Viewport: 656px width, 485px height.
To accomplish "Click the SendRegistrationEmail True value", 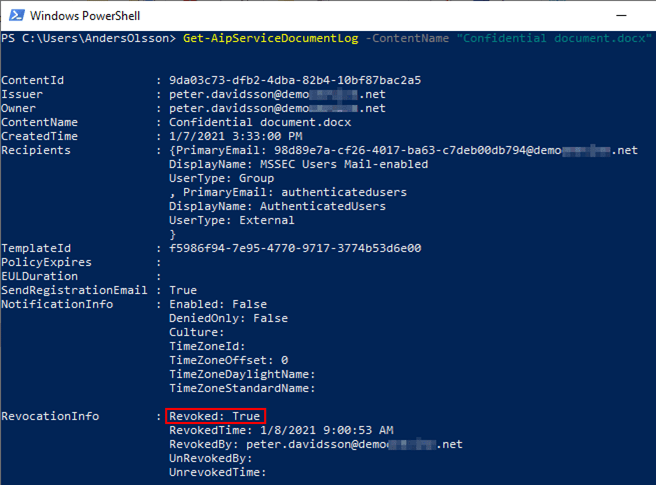I will tap(183, 290).
